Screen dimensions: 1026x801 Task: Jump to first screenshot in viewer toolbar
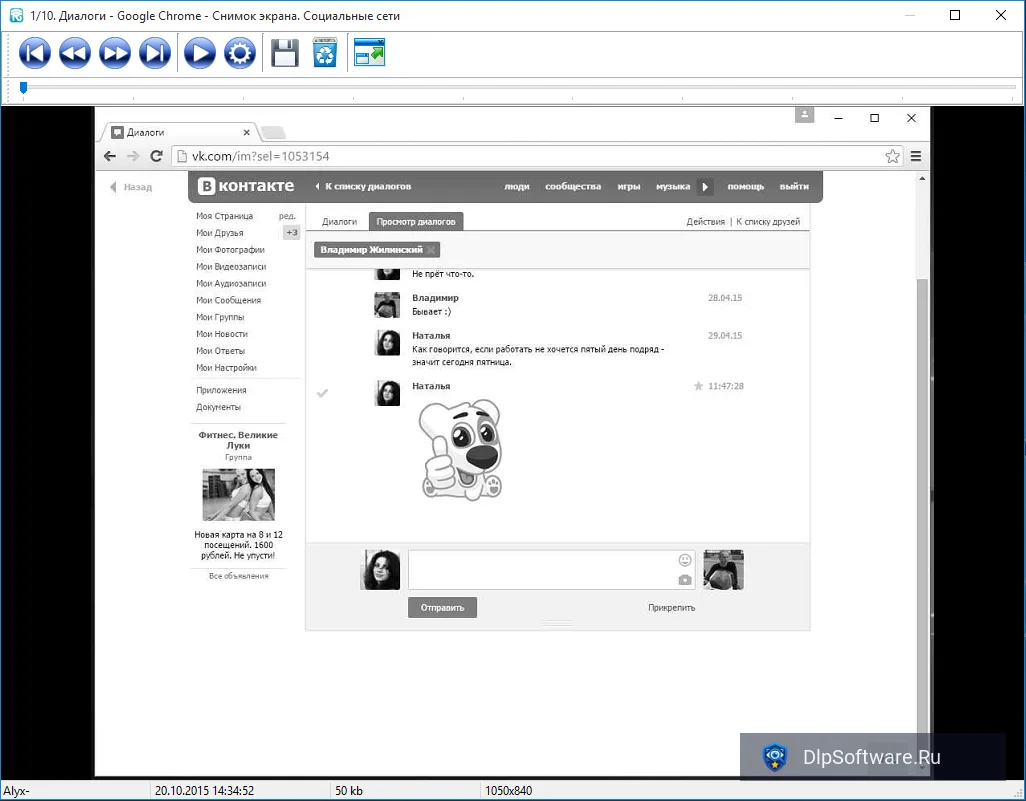(35, 53)
